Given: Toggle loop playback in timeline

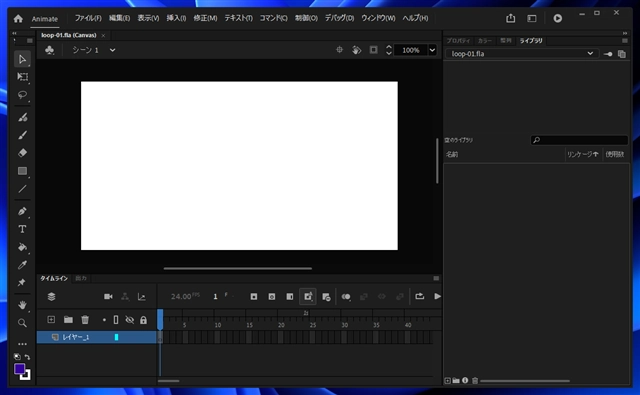Looking at the screenshot, I should point(420,296).
